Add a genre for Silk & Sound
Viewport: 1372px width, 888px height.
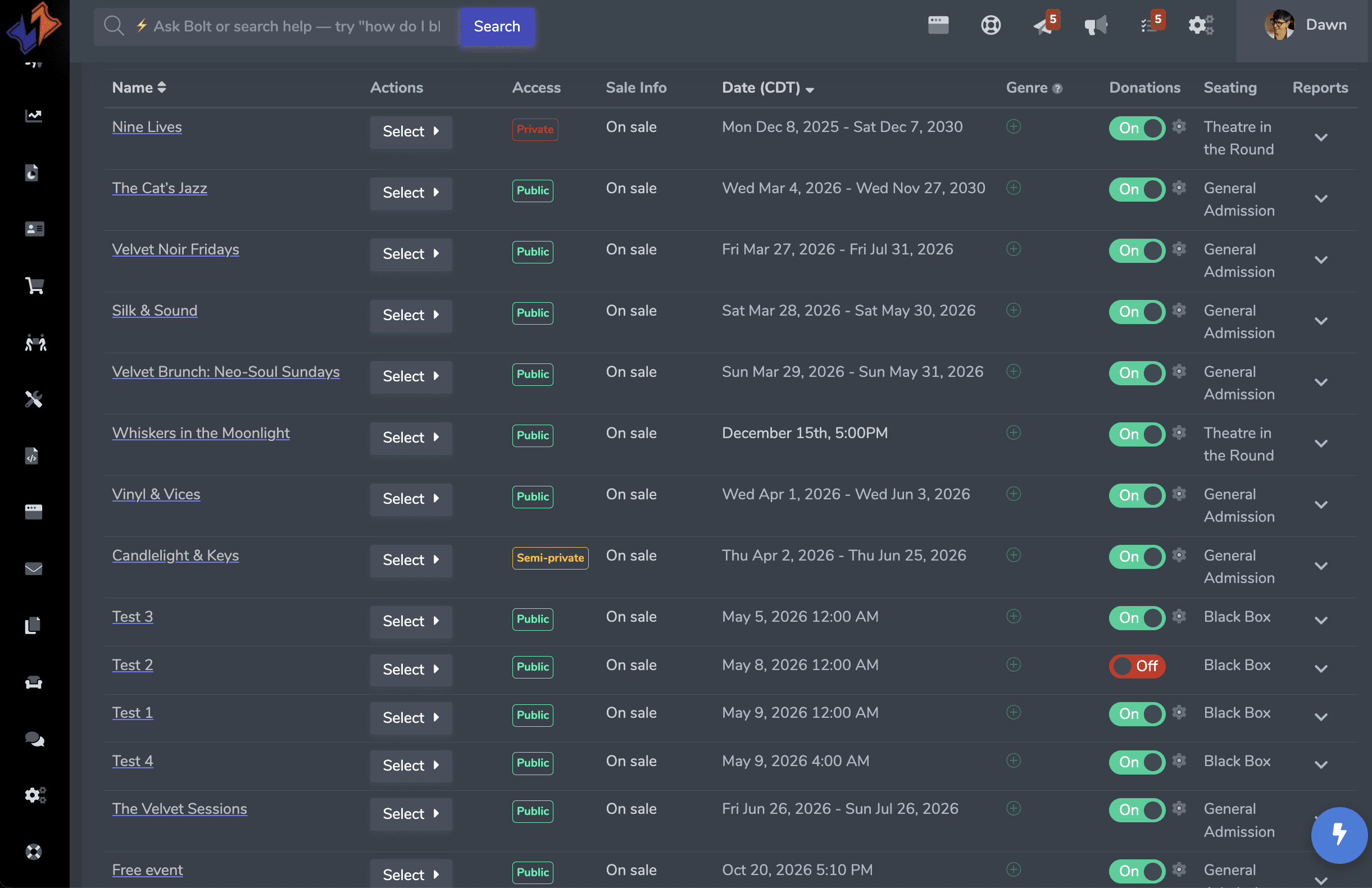tap(1014, 310)
